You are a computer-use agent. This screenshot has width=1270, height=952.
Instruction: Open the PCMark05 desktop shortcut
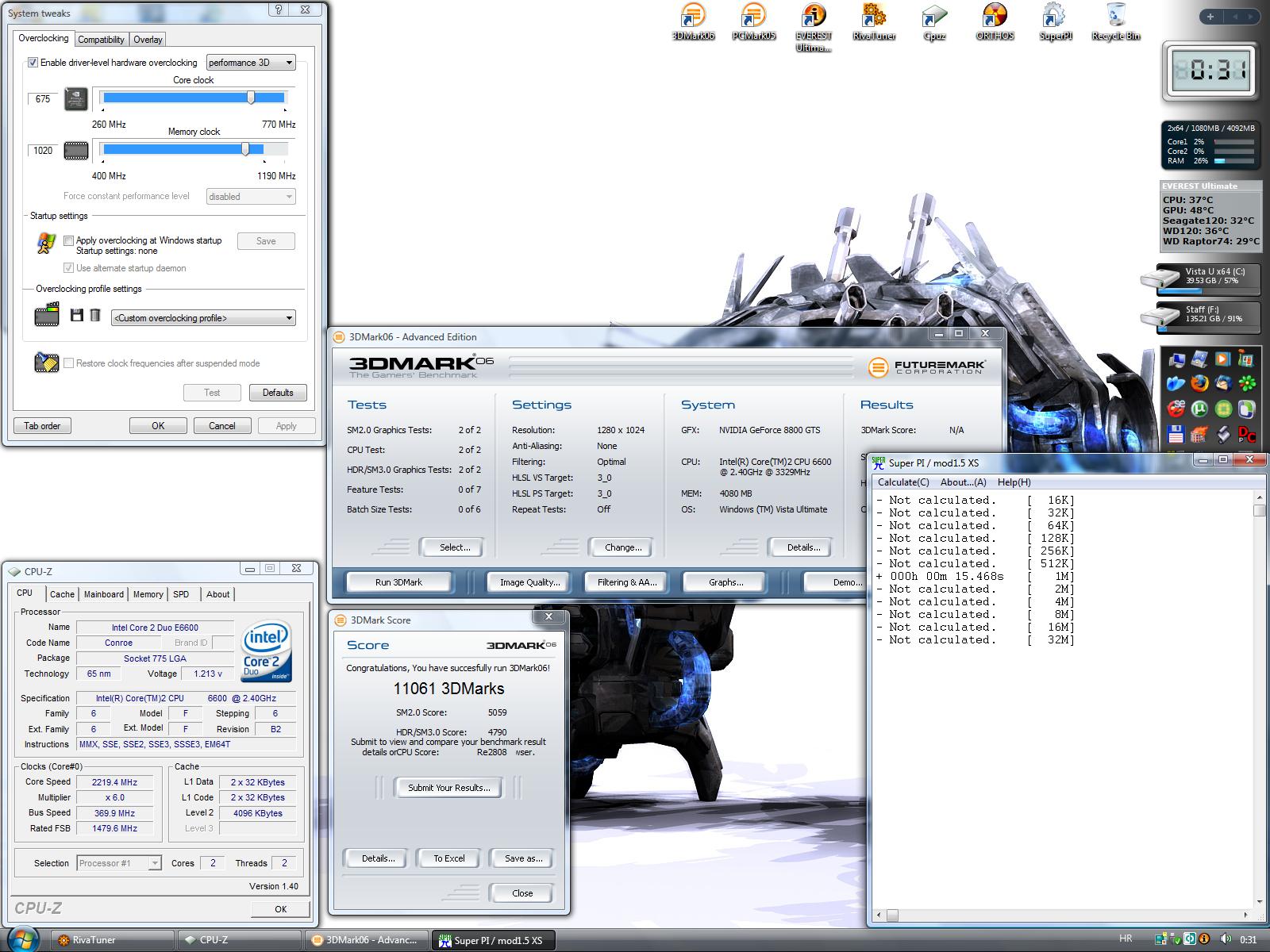(753, 22)
